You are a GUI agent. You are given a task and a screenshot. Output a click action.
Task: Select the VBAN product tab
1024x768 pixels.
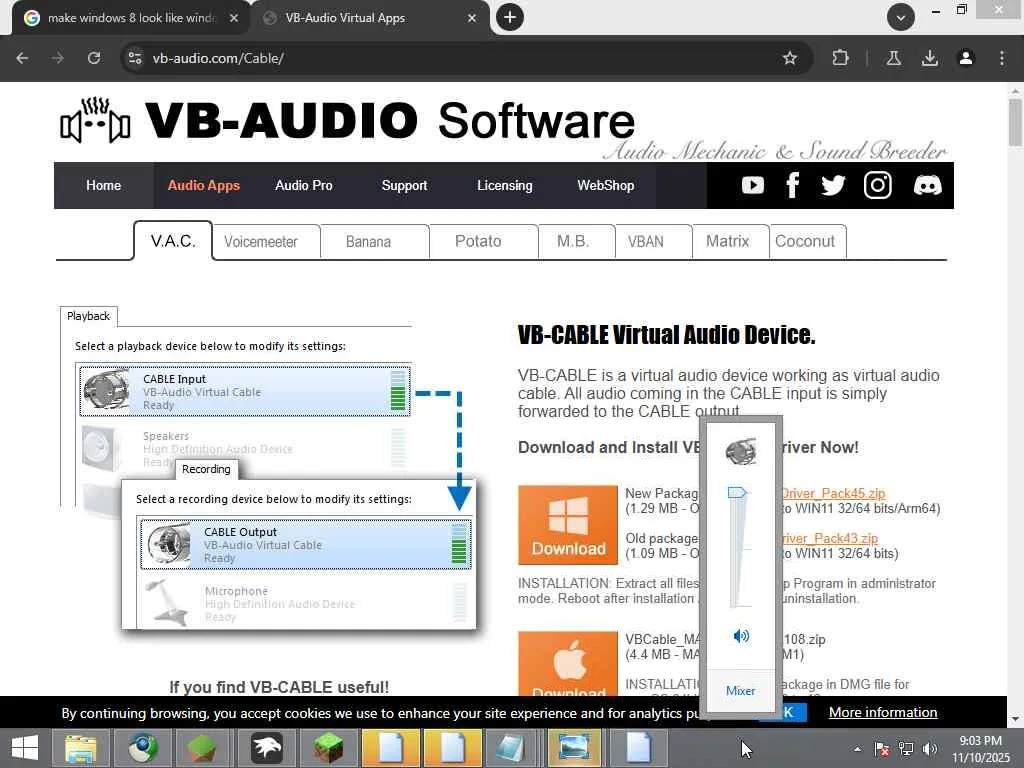tap(653, 242)
